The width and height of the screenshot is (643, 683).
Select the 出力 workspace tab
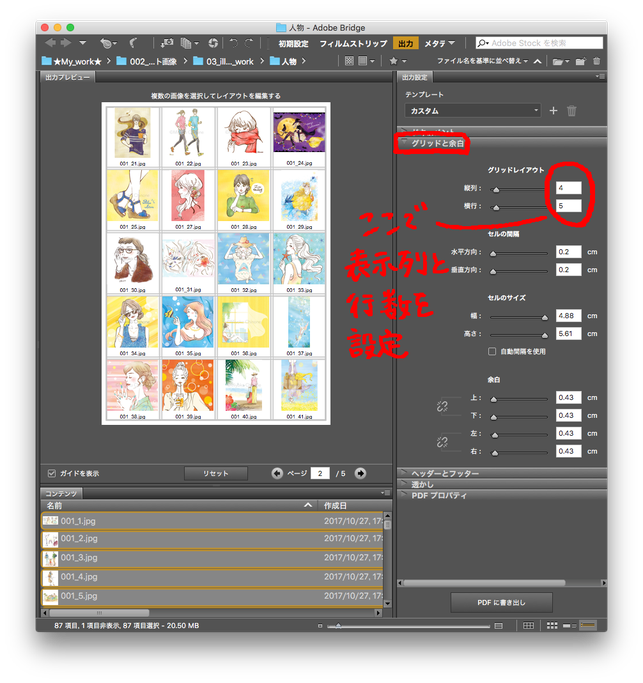pos(406,44)
